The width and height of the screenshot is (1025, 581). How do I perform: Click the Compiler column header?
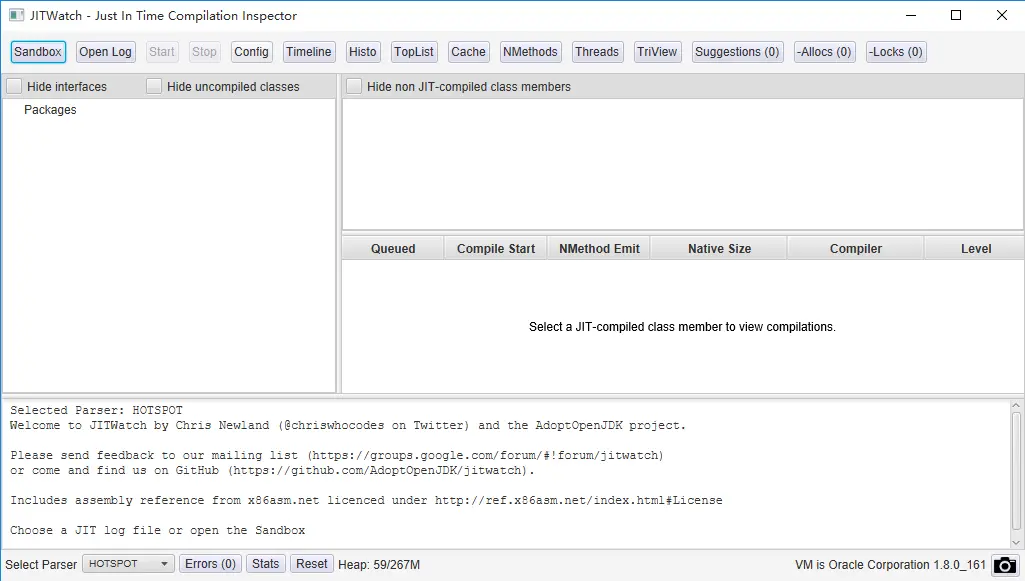(856, 249)
